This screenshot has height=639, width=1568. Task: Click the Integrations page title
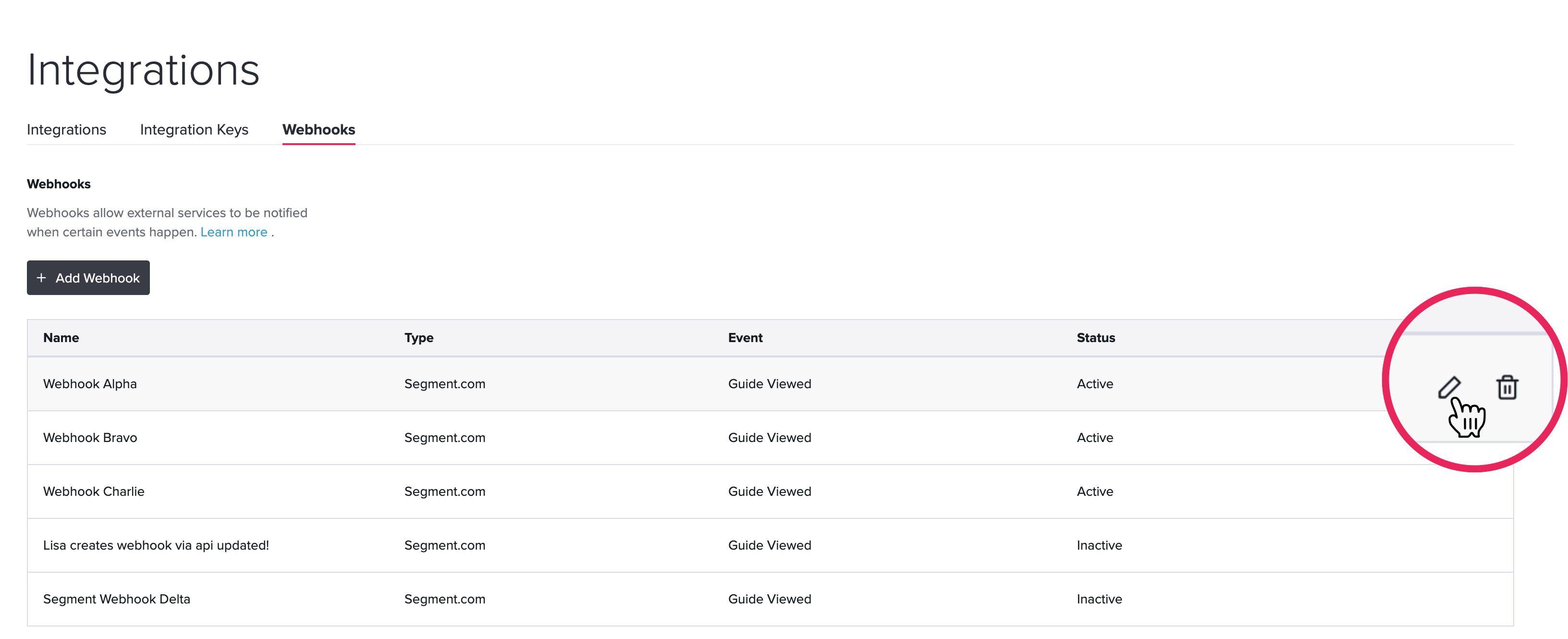(x=143, y=70)
